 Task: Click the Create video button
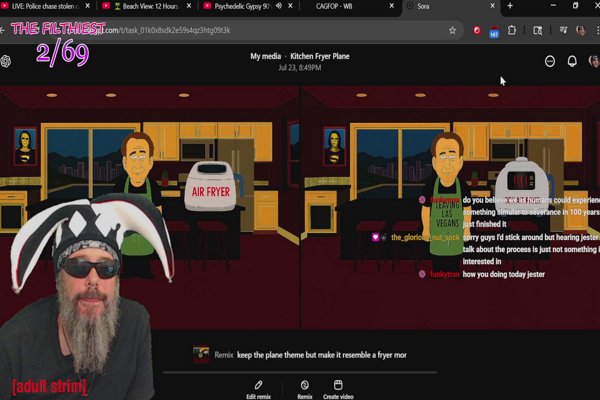click(x=338, y=390)
